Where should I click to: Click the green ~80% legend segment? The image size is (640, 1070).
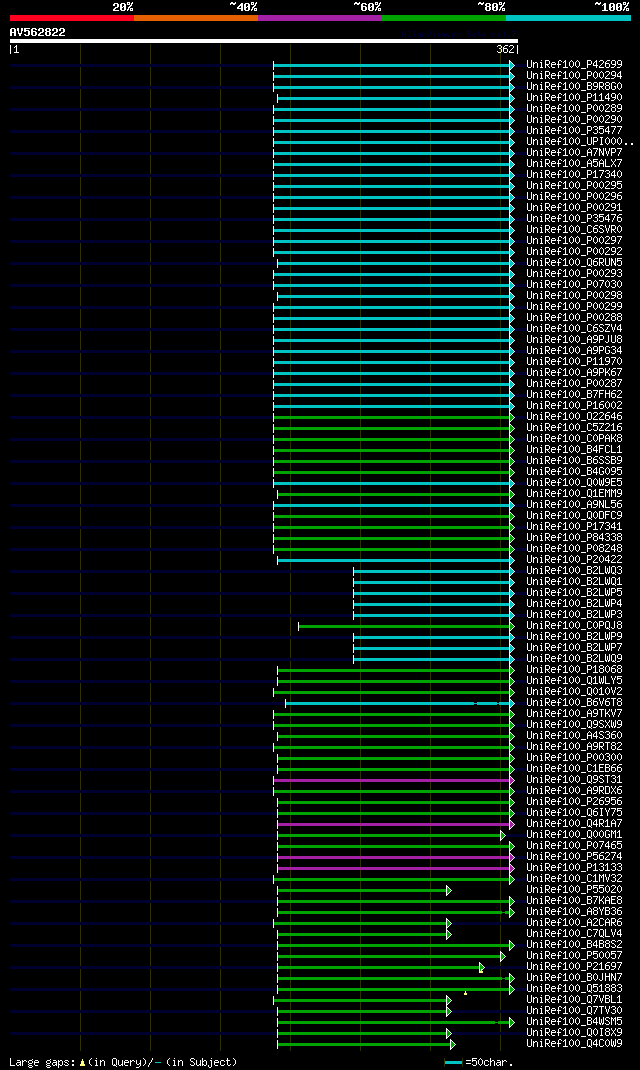tap(444, 18)
